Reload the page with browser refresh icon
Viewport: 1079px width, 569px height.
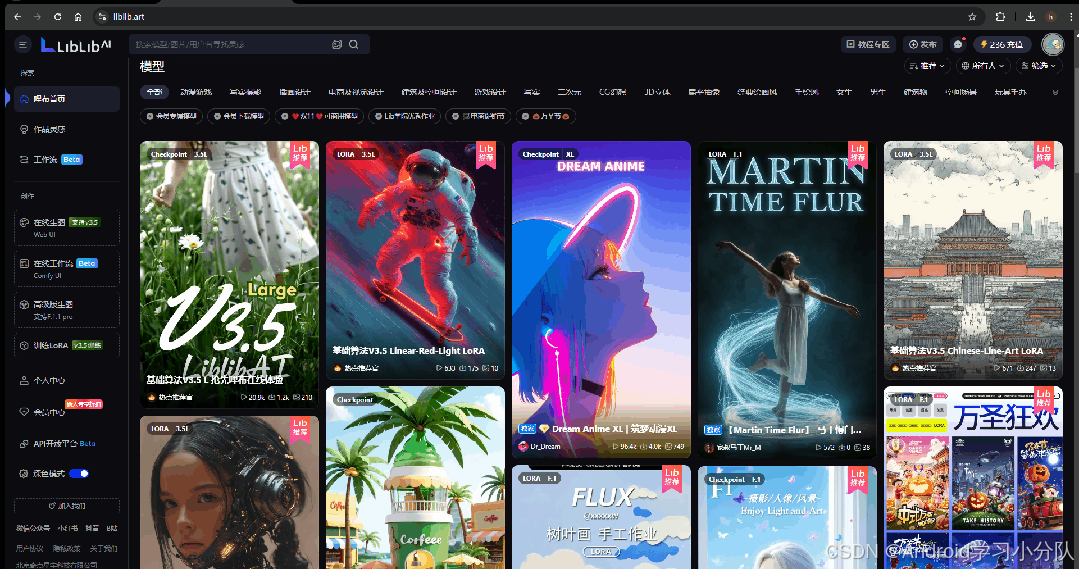coord(57,17)
